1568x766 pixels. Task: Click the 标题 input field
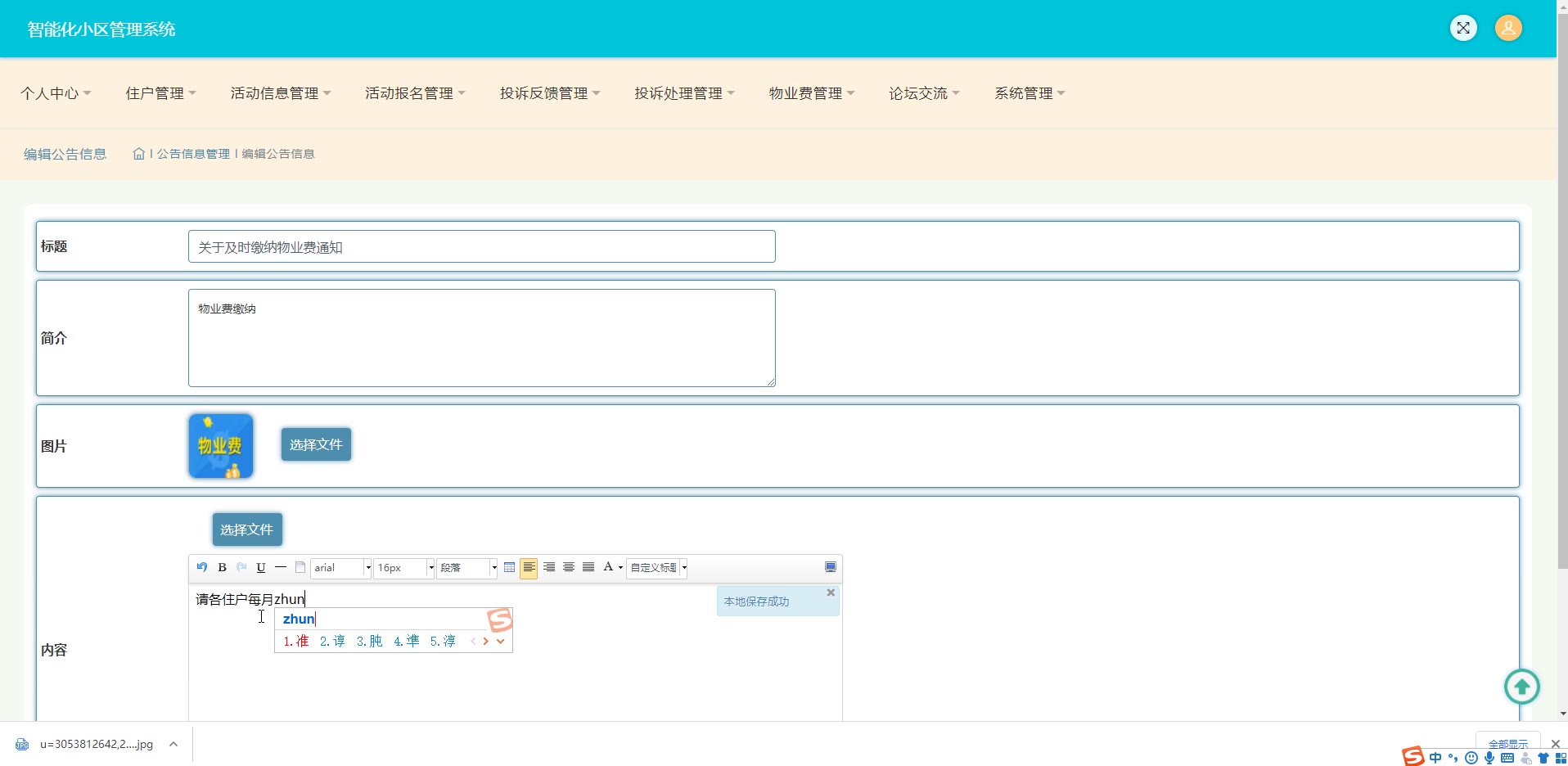tap(481, 246)
